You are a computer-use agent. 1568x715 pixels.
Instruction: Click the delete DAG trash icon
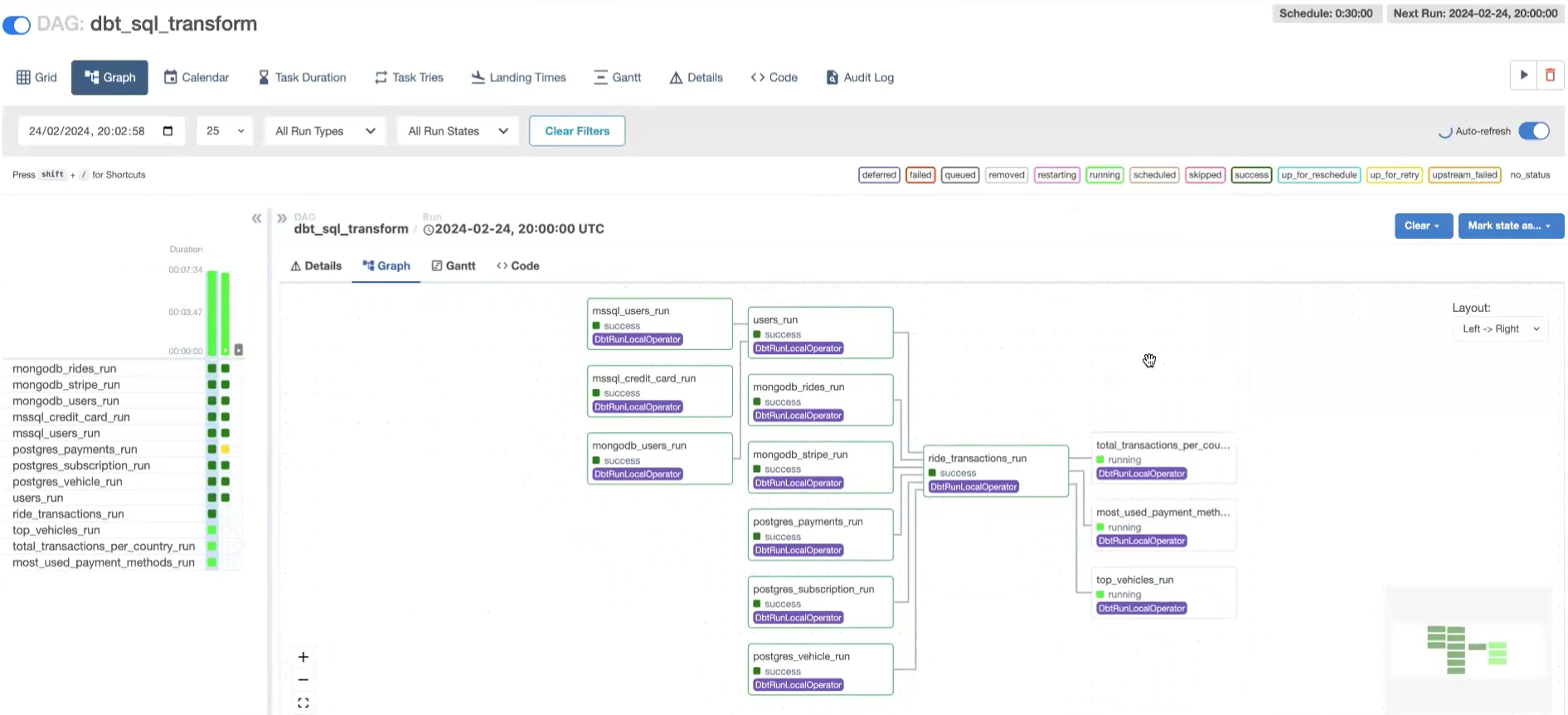point(1550,75)
